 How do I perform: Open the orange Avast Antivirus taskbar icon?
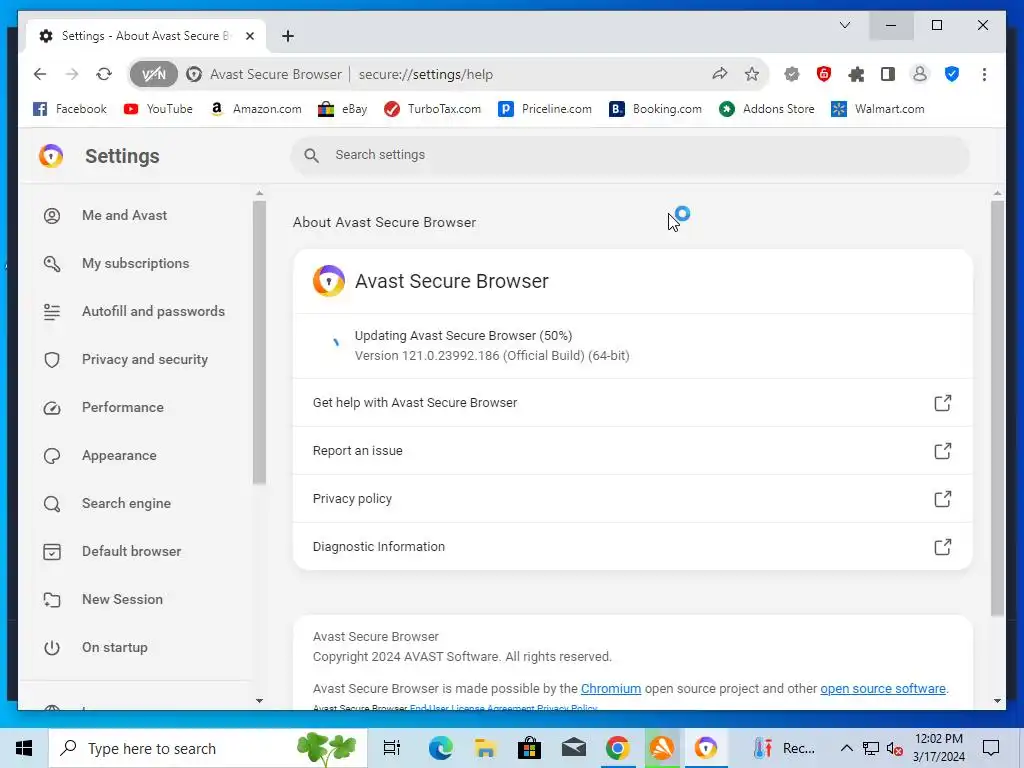(x=662, y=748)
